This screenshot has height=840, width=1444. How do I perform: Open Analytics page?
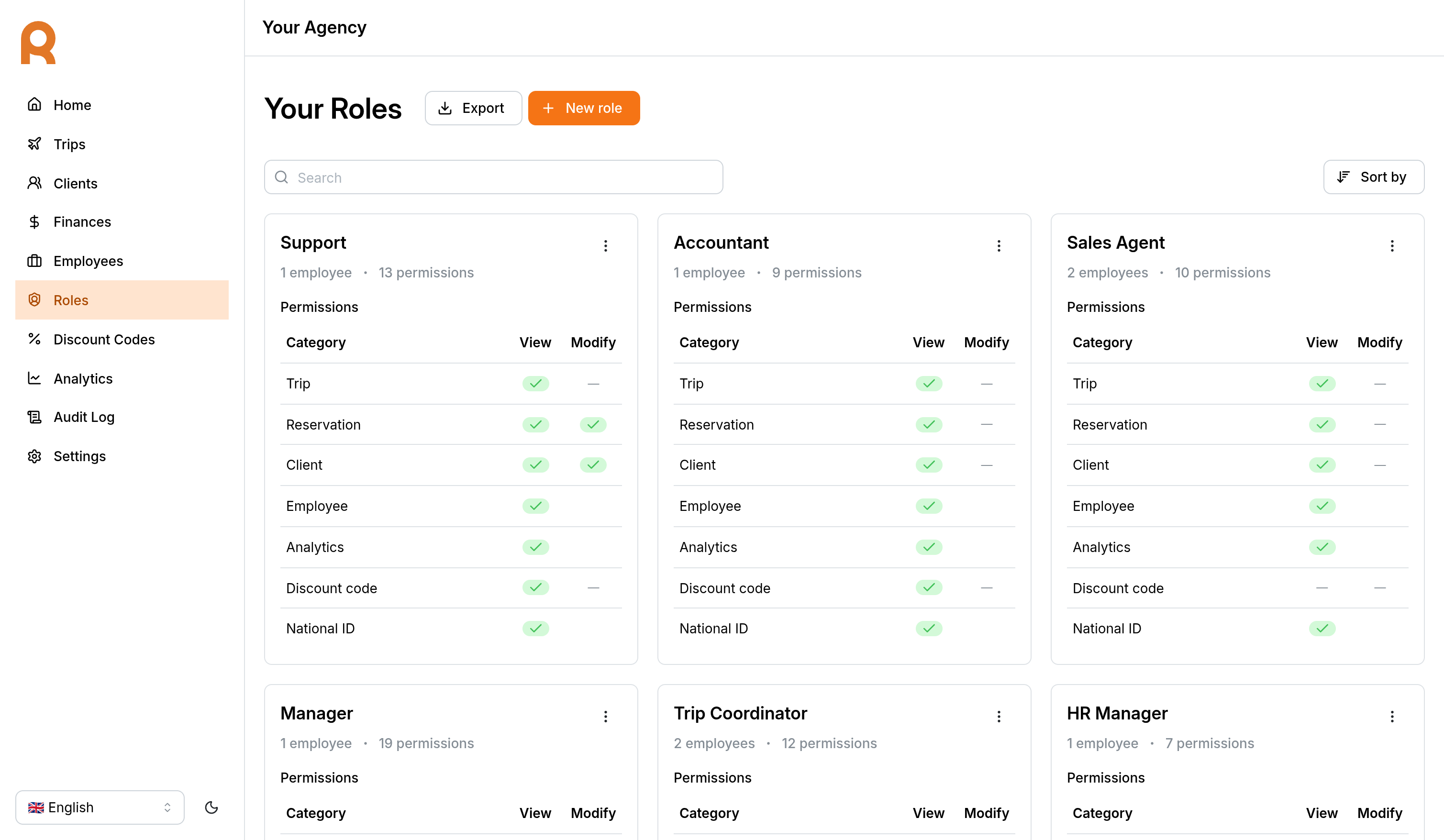(x=122, y=379)
